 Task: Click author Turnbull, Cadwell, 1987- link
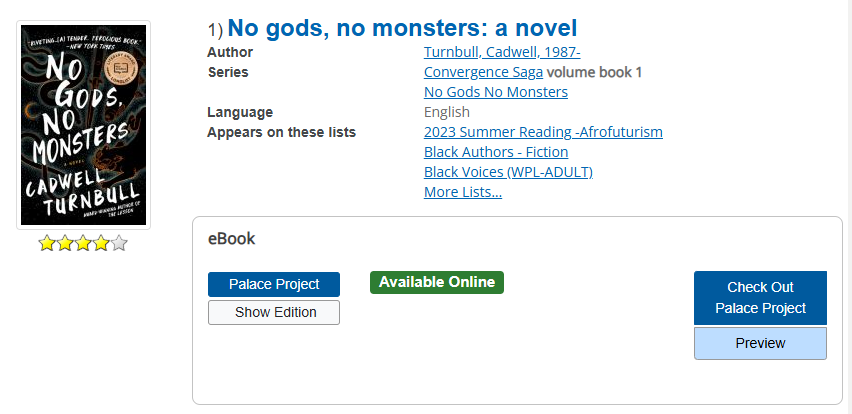pyautogui.click(x=502, y=52)
